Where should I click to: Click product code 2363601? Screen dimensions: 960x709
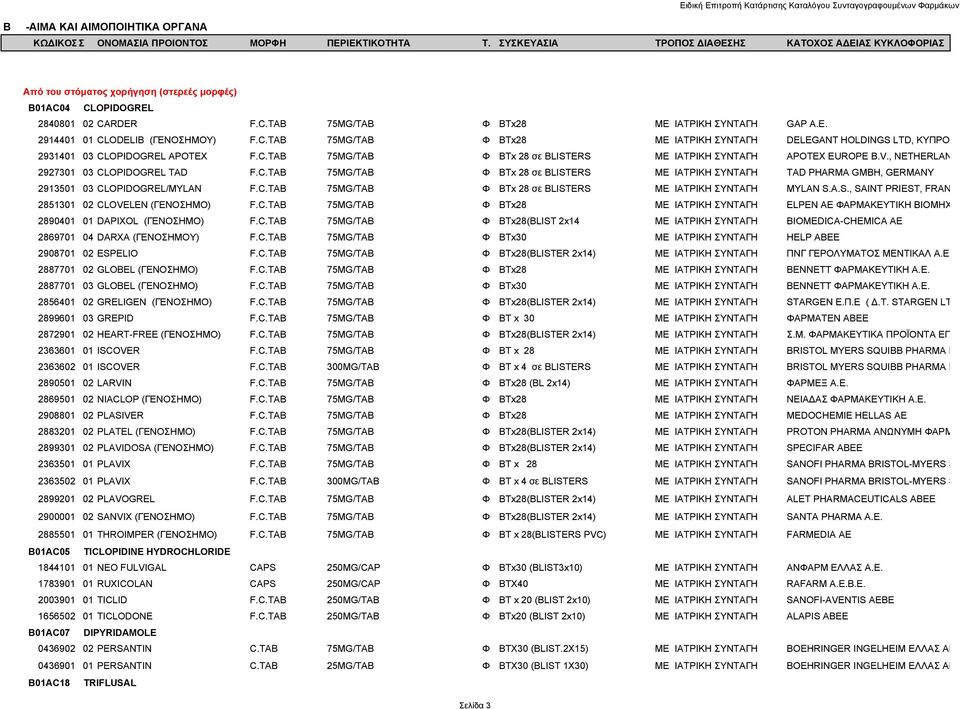pos(56,351)
